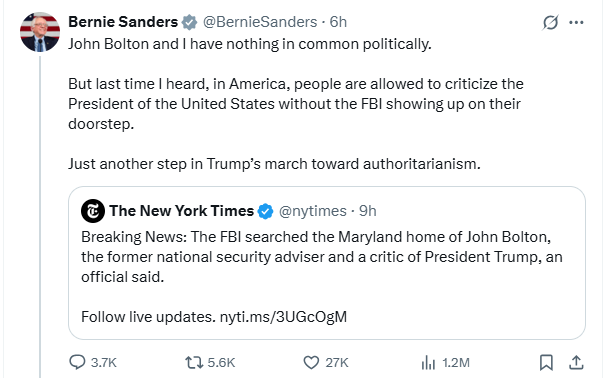Click the 9h quoted tweet timestamp
This screenshot has width=603, height=378.
click(367, 211)
